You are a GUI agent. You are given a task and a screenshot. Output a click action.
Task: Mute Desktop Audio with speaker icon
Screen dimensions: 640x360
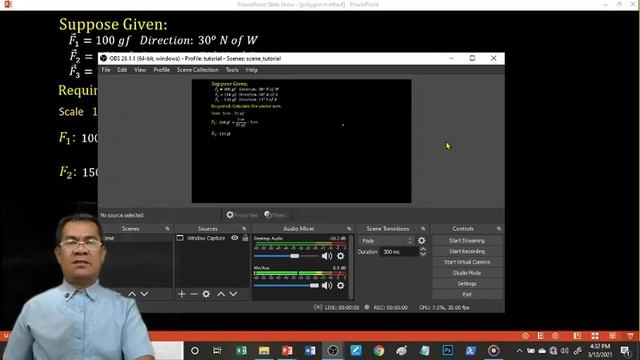pos(327,256)
